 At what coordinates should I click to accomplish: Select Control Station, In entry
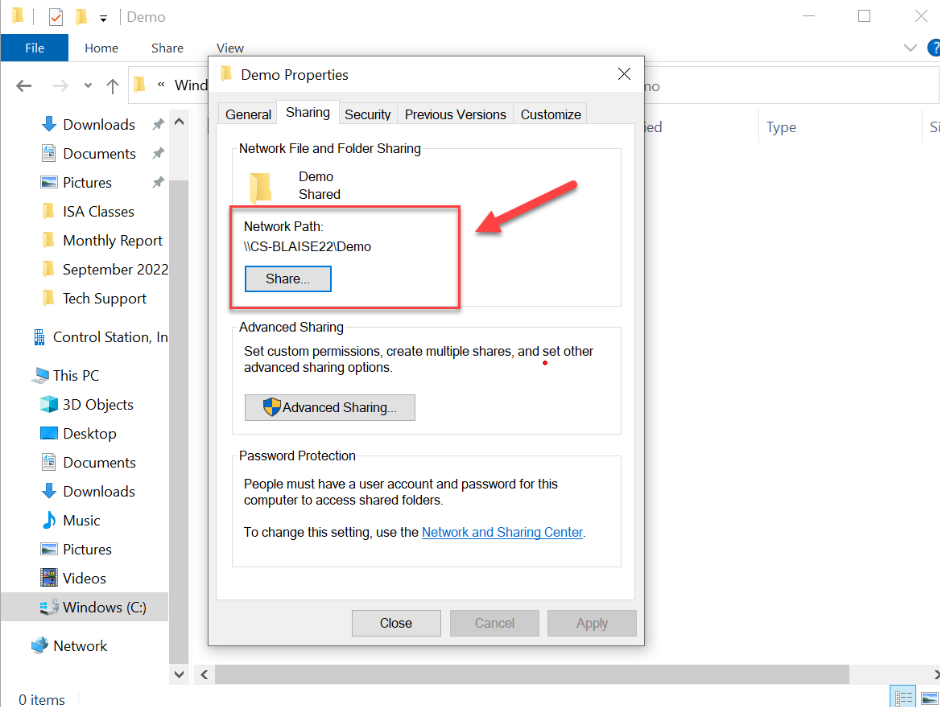(110, 337)
